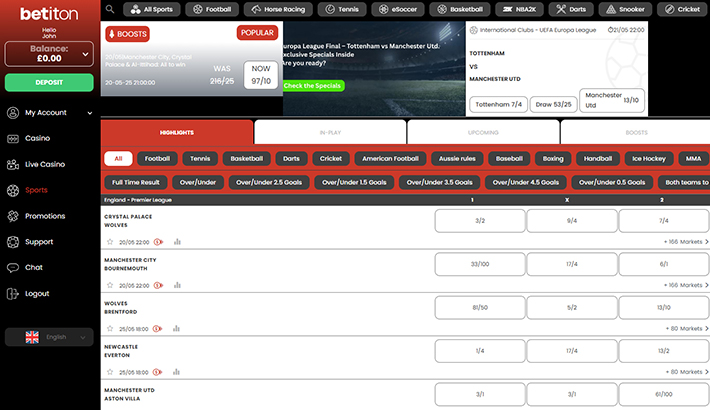Expand +166 Markets for Crystal Palace match

(x=686, y=242)
